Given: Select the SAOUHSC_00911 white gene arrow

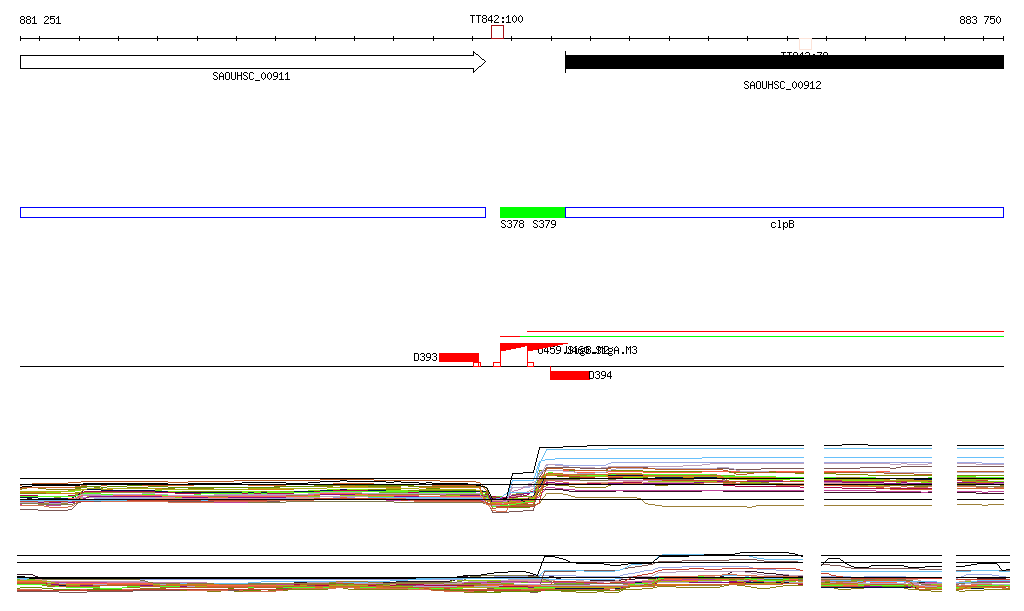Looking at the screenshot, I should click(x=252, y=62).
